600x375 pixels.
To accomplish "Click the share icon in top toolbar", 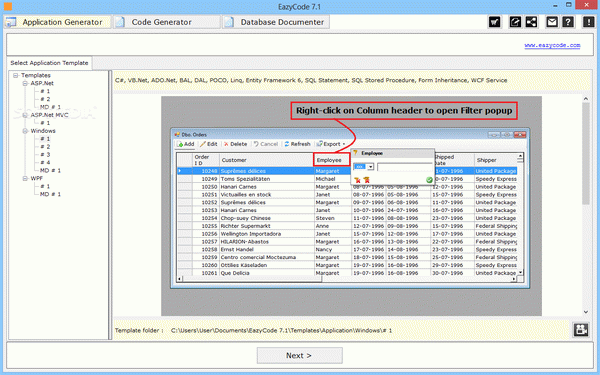I will pos(531,22).
